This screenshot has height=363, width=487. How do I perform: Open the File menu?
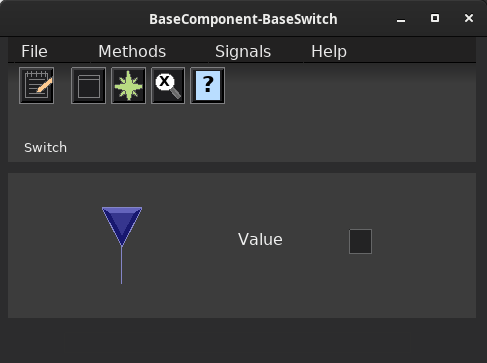click(x=34, y=51)
